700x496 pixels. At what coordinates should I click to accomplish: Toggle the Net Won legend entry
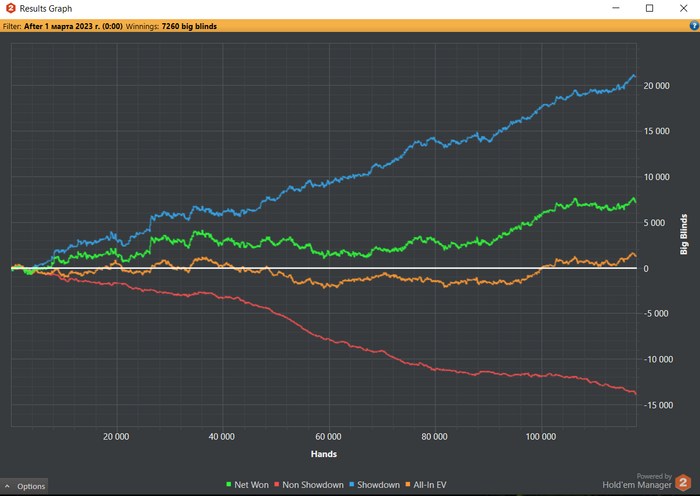tap(247, 485)
